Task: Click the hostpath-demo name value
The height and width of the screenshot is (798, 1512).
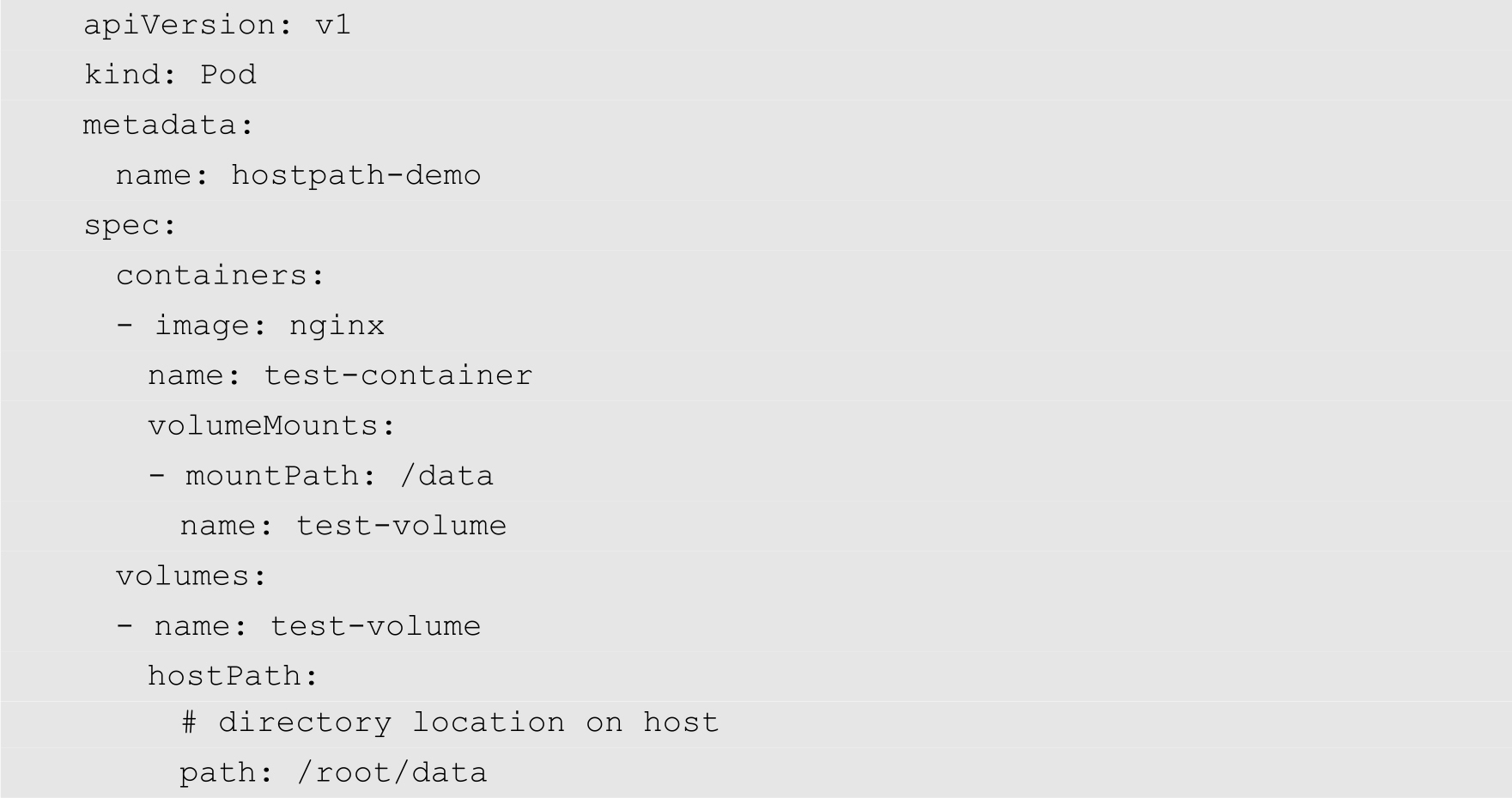Action: coord(355,175)
